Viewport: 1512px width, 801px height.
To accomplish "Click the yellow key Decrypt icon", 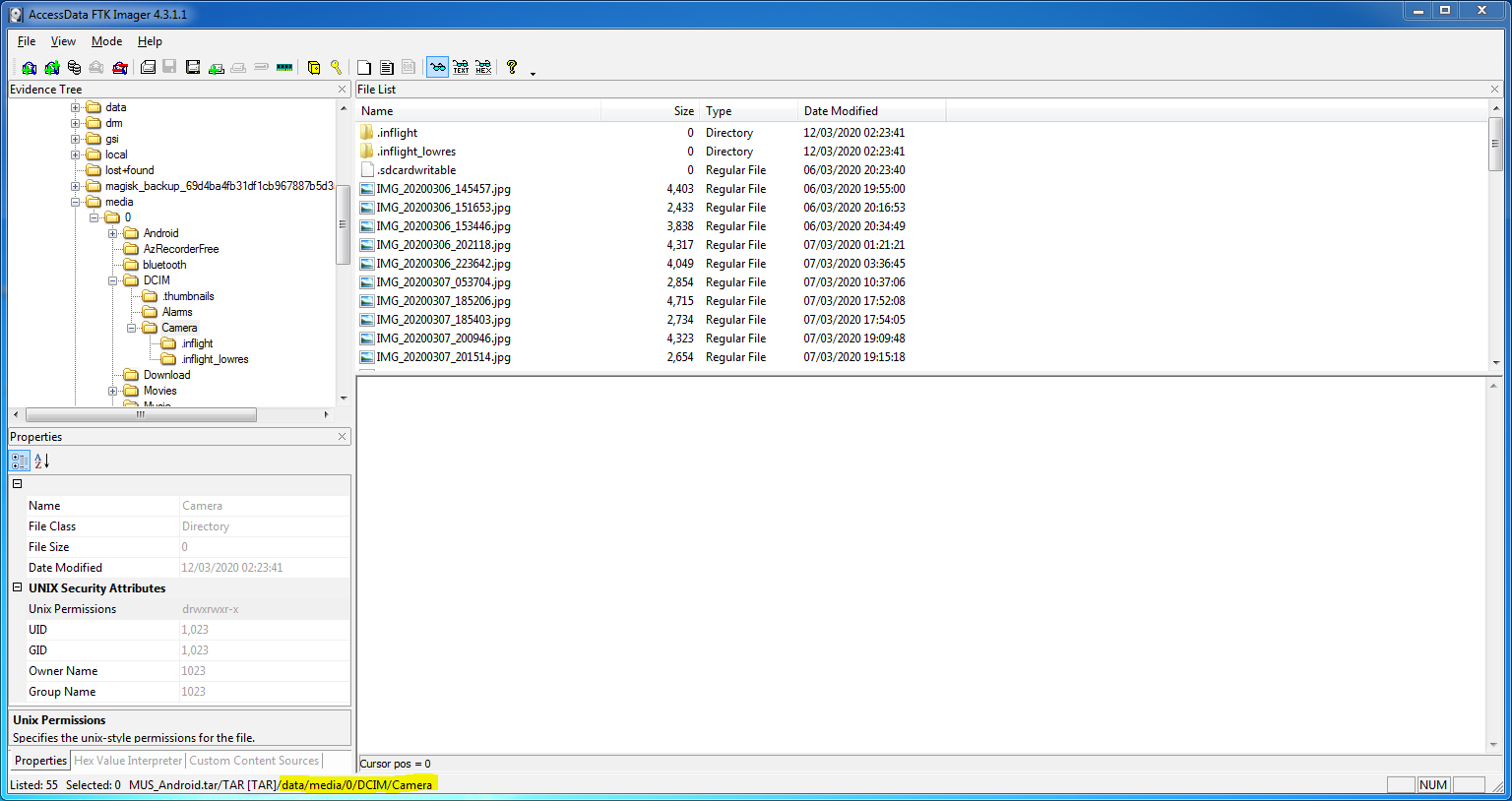I will pos(336,68).
